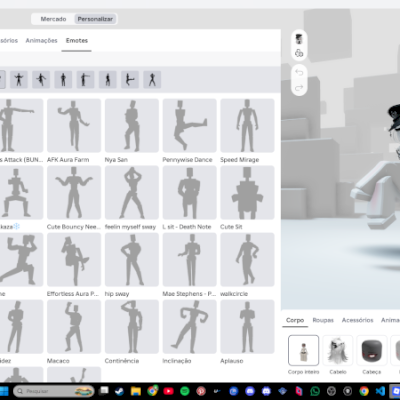Switch to the Personalizar tab
This screenshot has width=400, height=400.
coord(95,19)
